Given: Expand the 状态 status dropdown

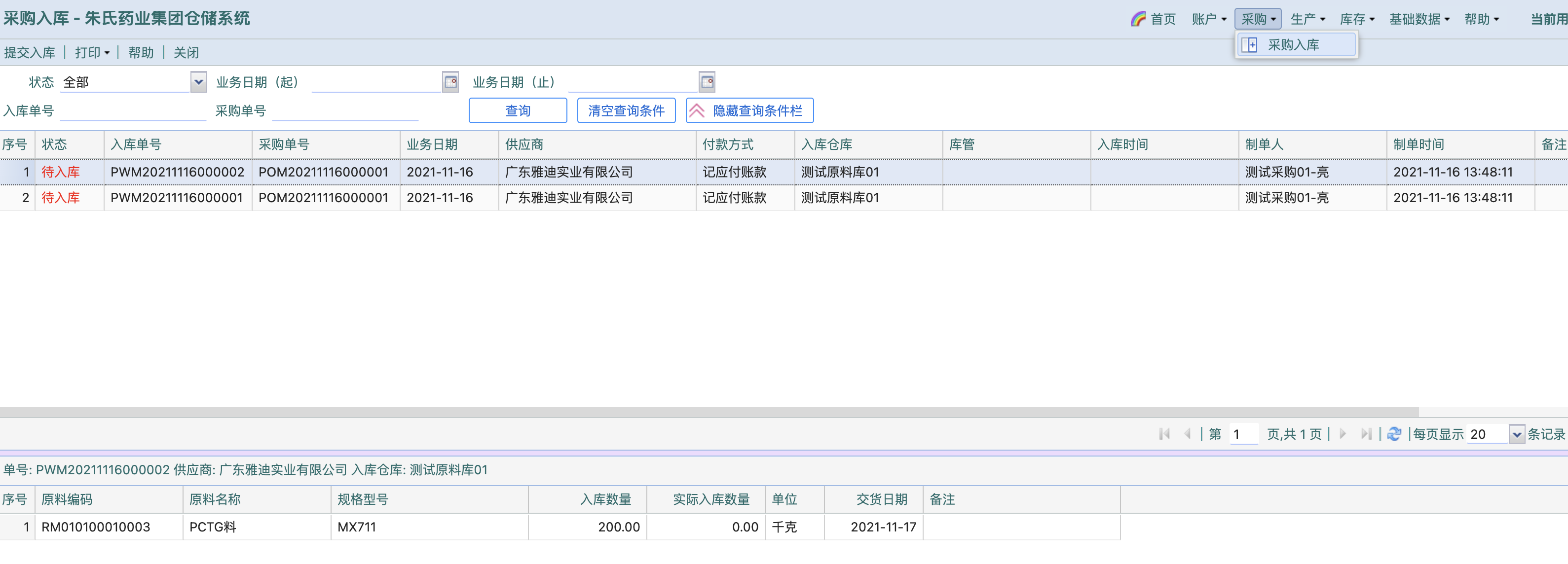Looking at the screenshot, I should tap(198, 81).
